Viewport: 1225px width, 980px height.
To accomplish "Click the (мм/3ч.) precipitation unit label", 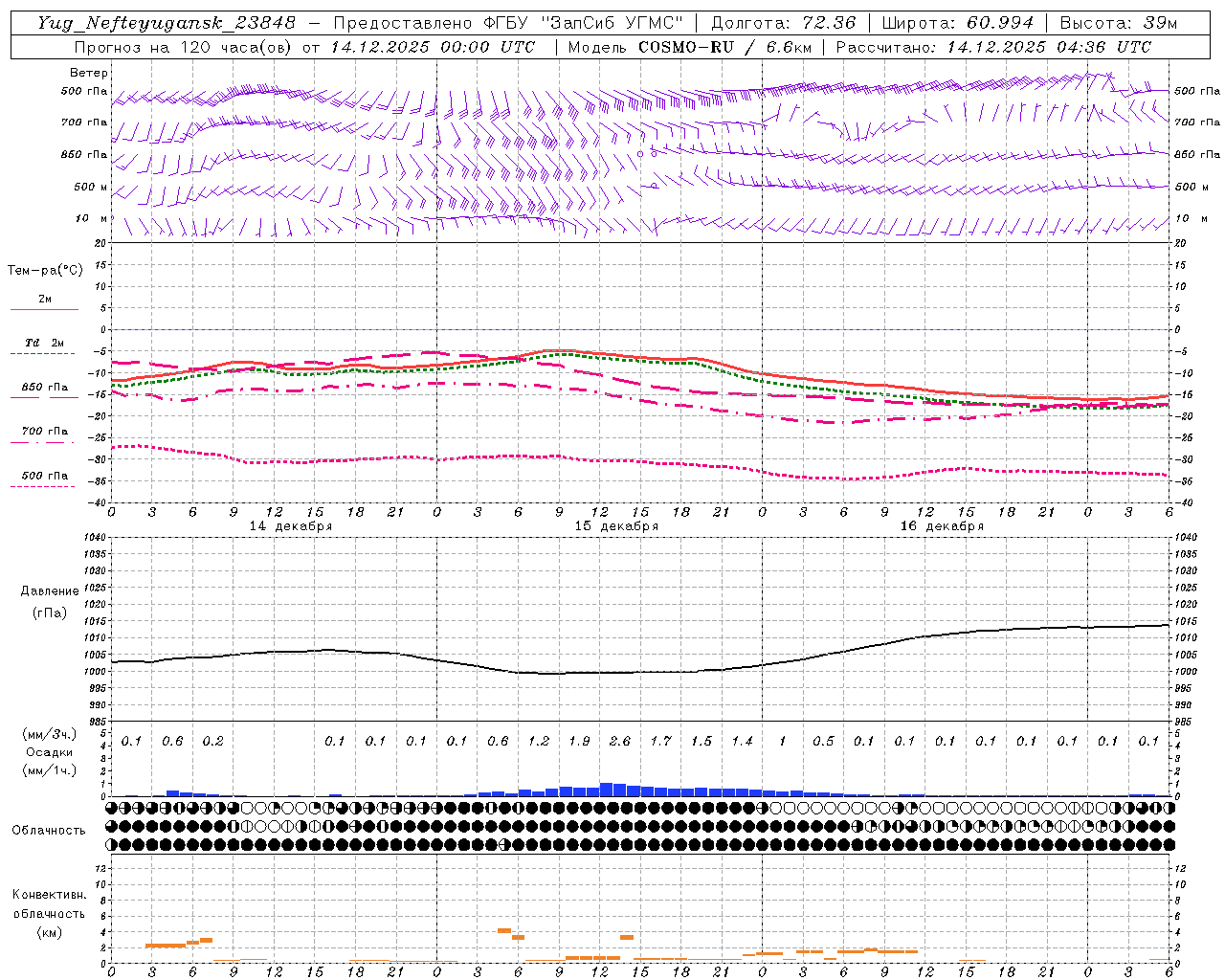I will click(49, 734).
